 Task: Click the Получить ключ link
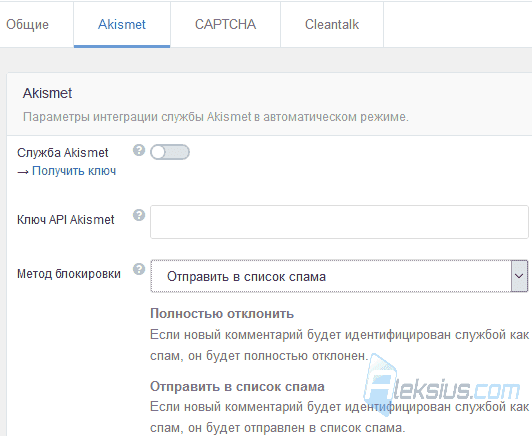[74, 171]
